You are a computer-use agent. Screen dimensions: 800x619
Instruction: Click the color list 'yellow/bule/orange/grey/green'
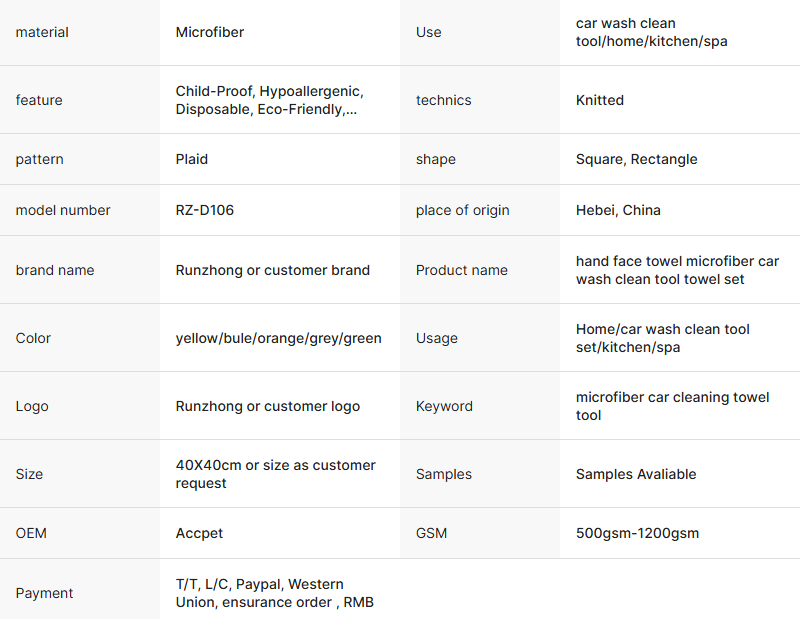click(278, 338)
